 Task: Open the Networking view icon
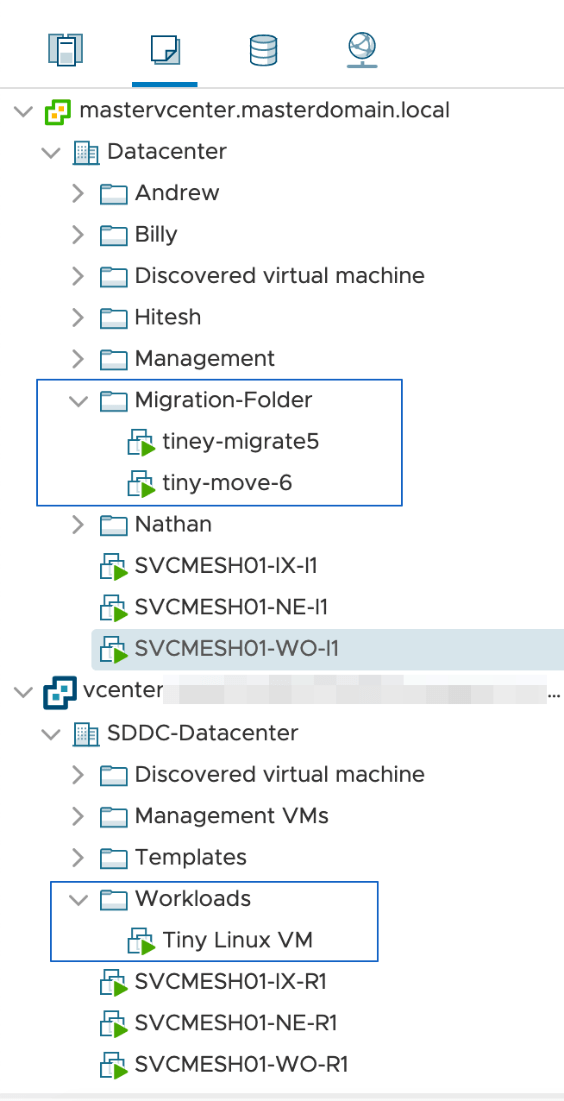coord(362,51)
